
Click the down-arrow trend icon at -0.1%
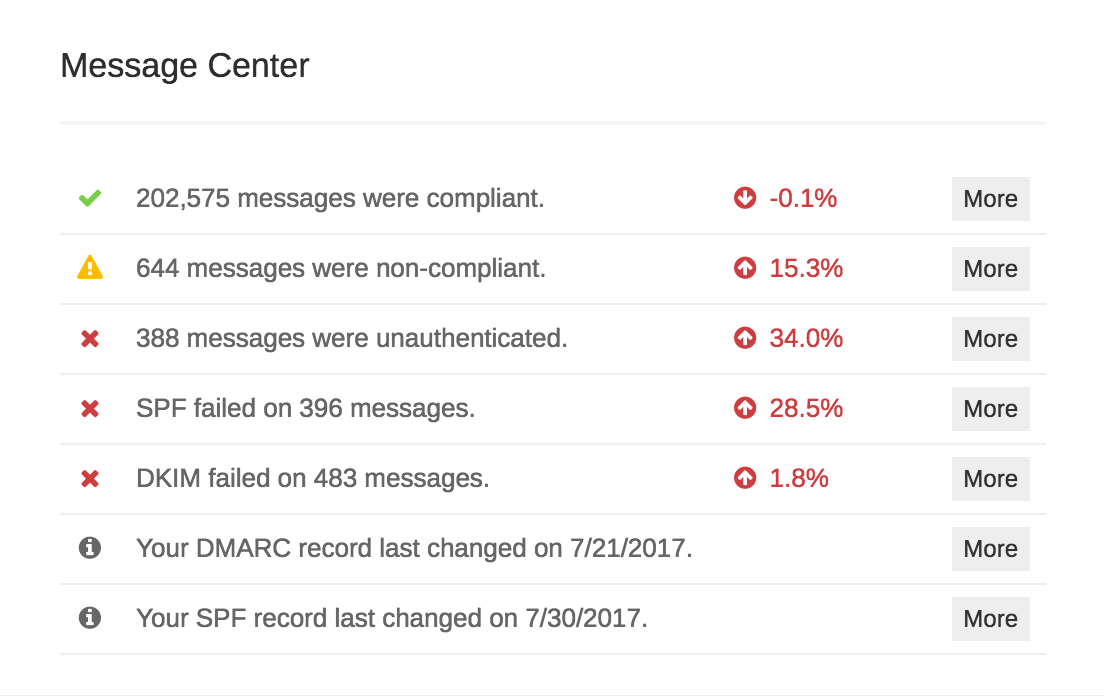click(745, 198)
